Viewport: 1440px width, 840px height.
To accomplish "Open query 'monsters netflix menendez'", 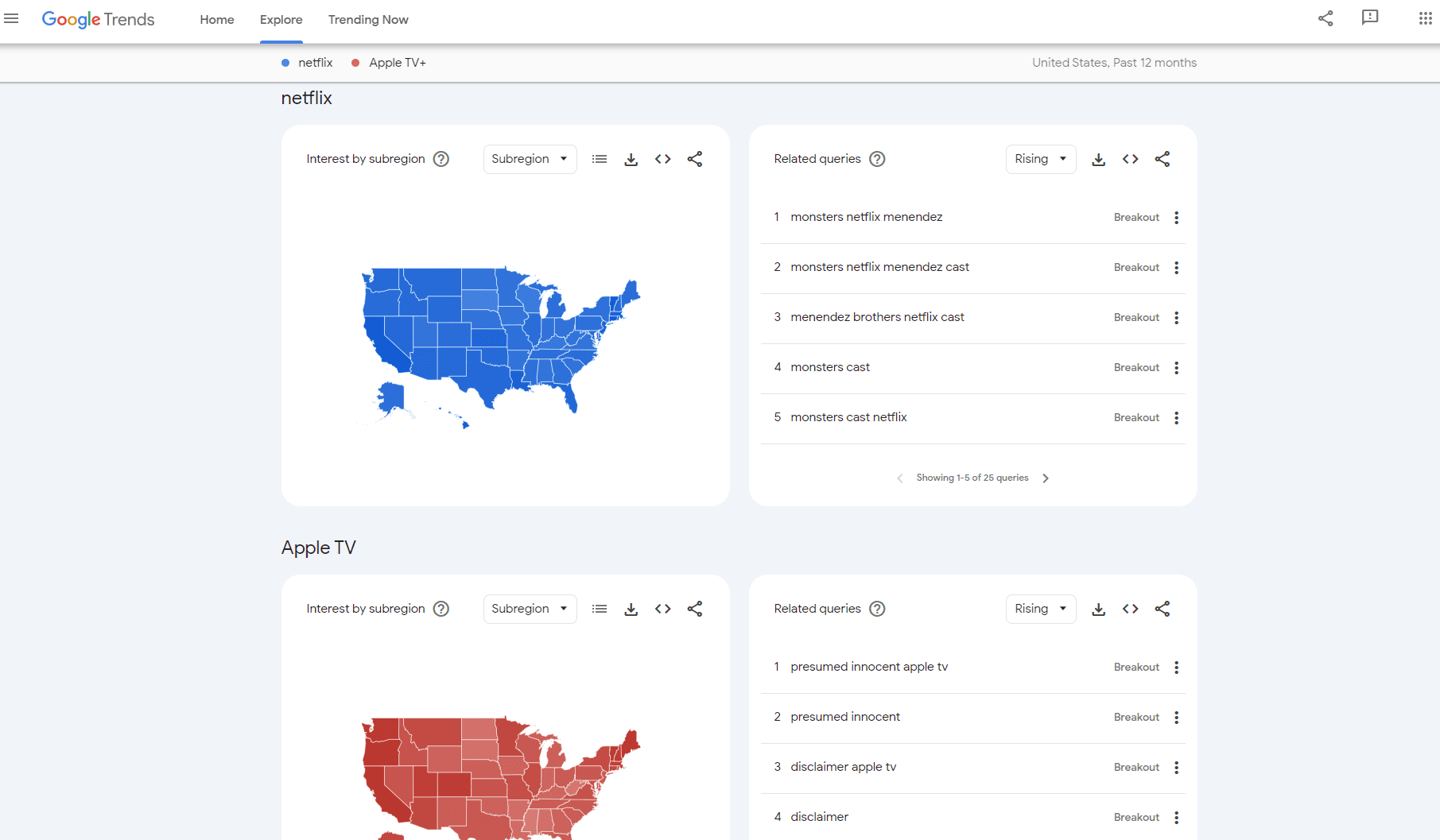I will (867, 217).
